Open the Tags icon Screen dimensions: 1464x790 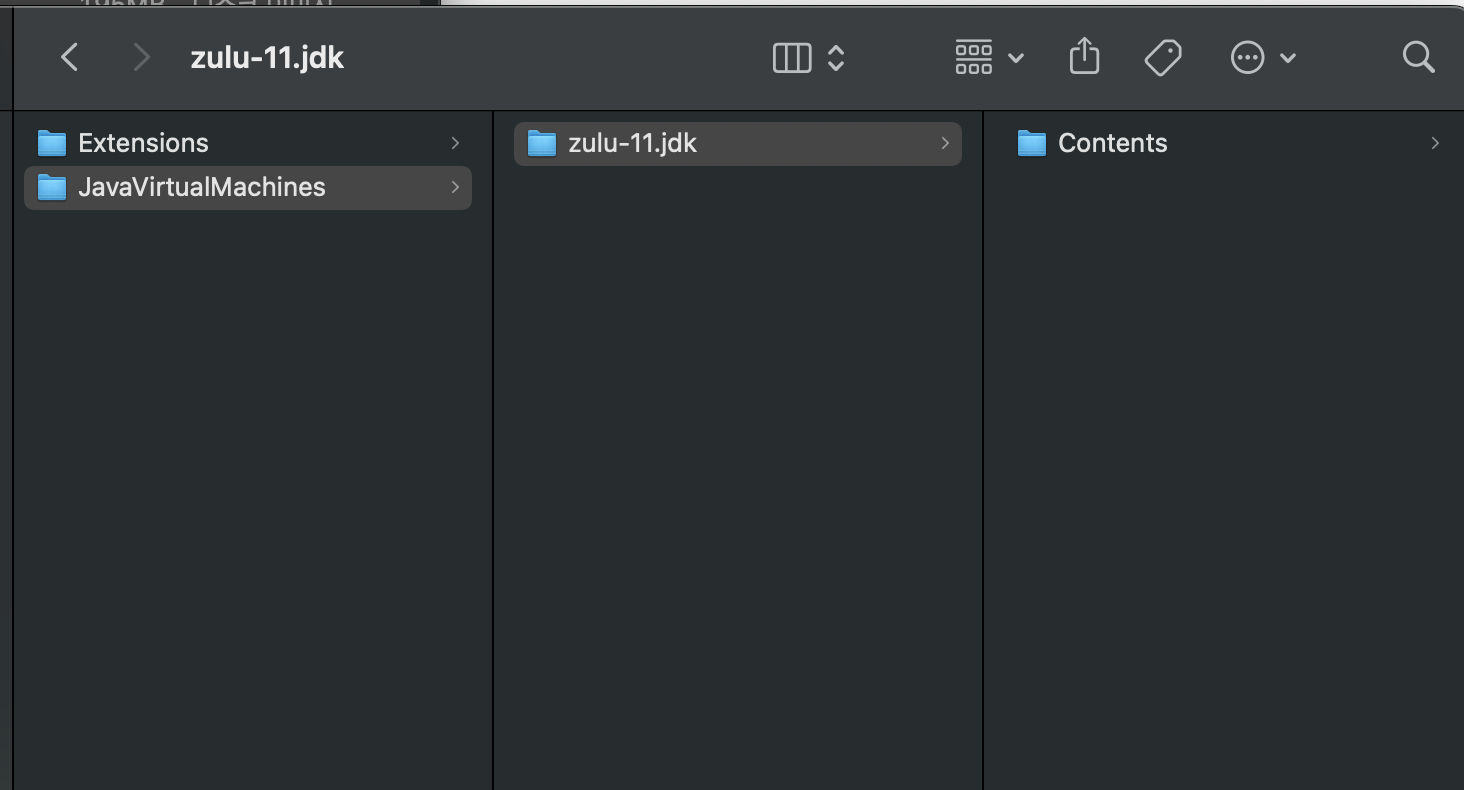click(x=1163, y=58)
